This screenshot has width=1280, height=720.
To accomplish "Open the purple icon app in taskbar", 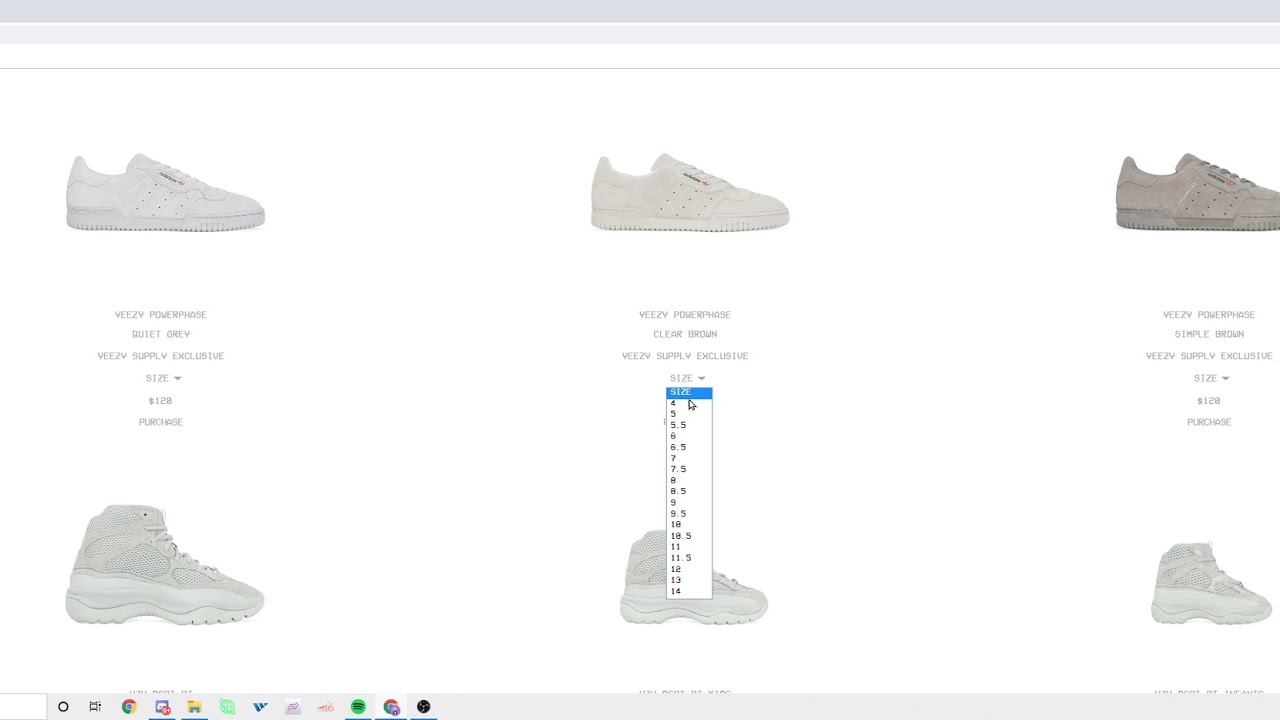I will pyautogui.click(x=293, y=707).
